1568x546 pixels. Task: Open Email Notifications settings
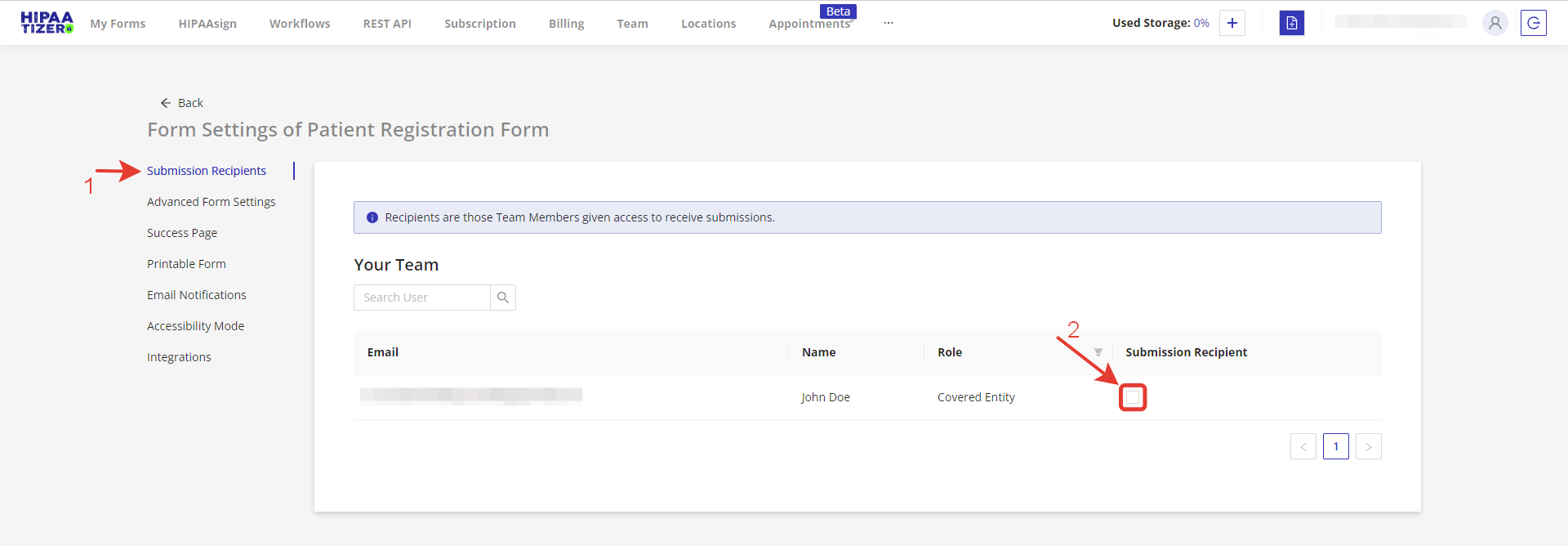(196, 295)
